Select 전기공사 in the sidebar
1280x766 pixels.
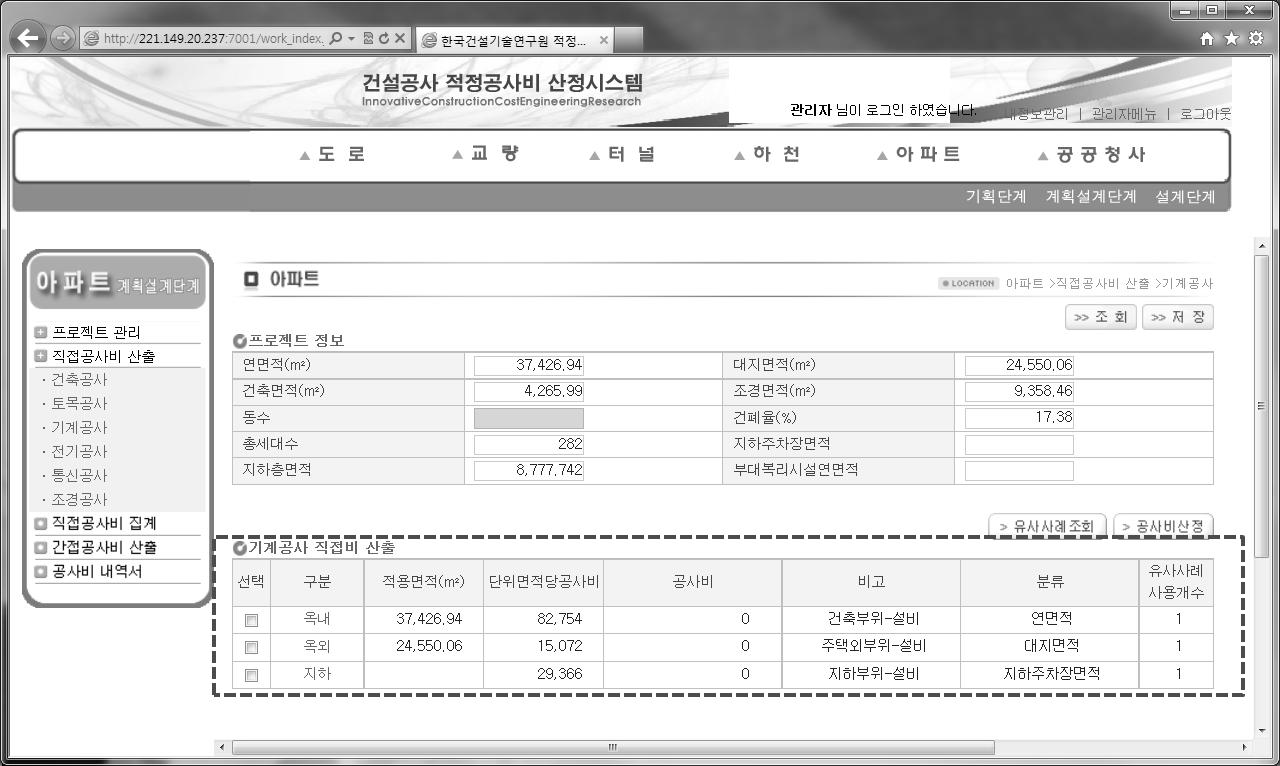pos(79,452)
